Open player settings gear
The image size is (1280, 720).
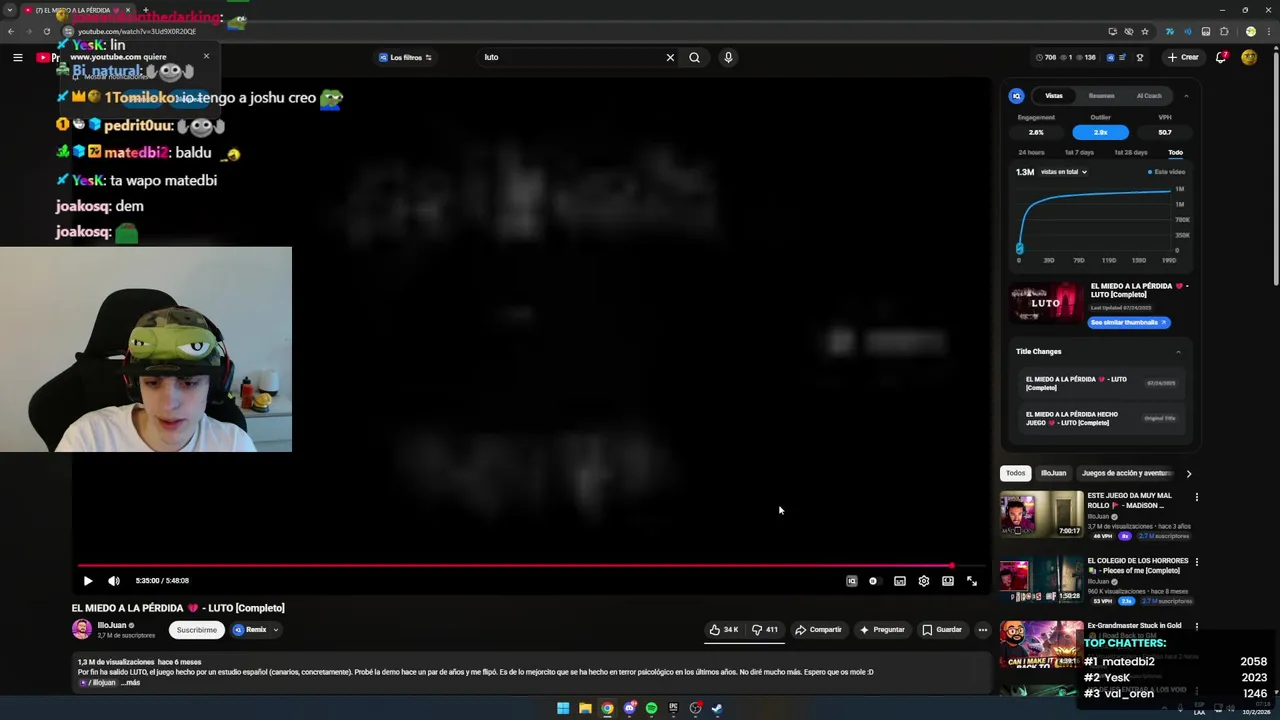(924, 581)
